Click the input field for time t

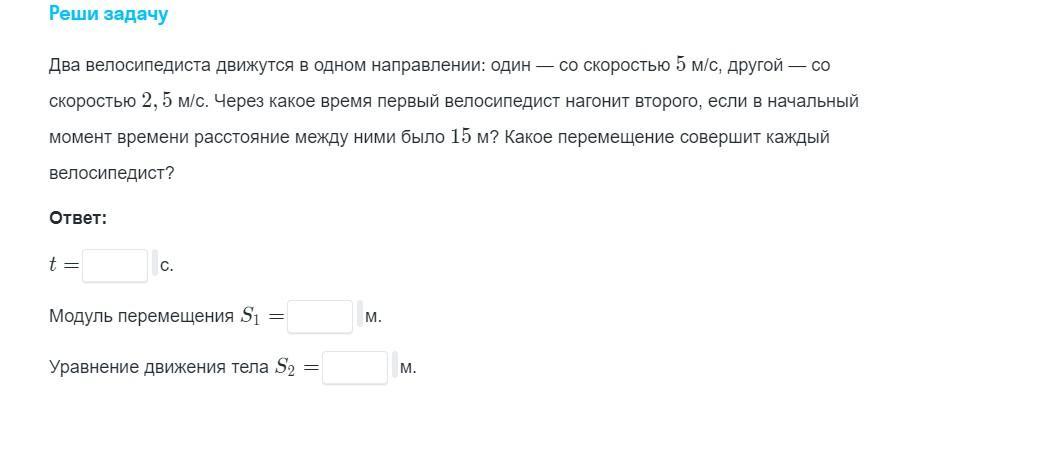click(x=115, y=266)
